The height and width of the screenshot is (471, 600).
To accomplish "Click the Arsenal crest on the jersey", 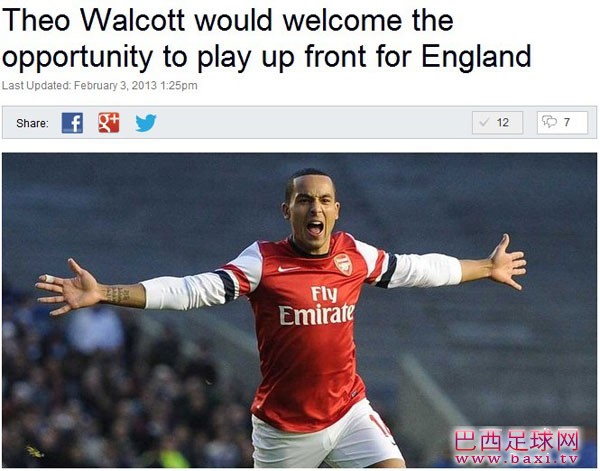I will point(343,264).
